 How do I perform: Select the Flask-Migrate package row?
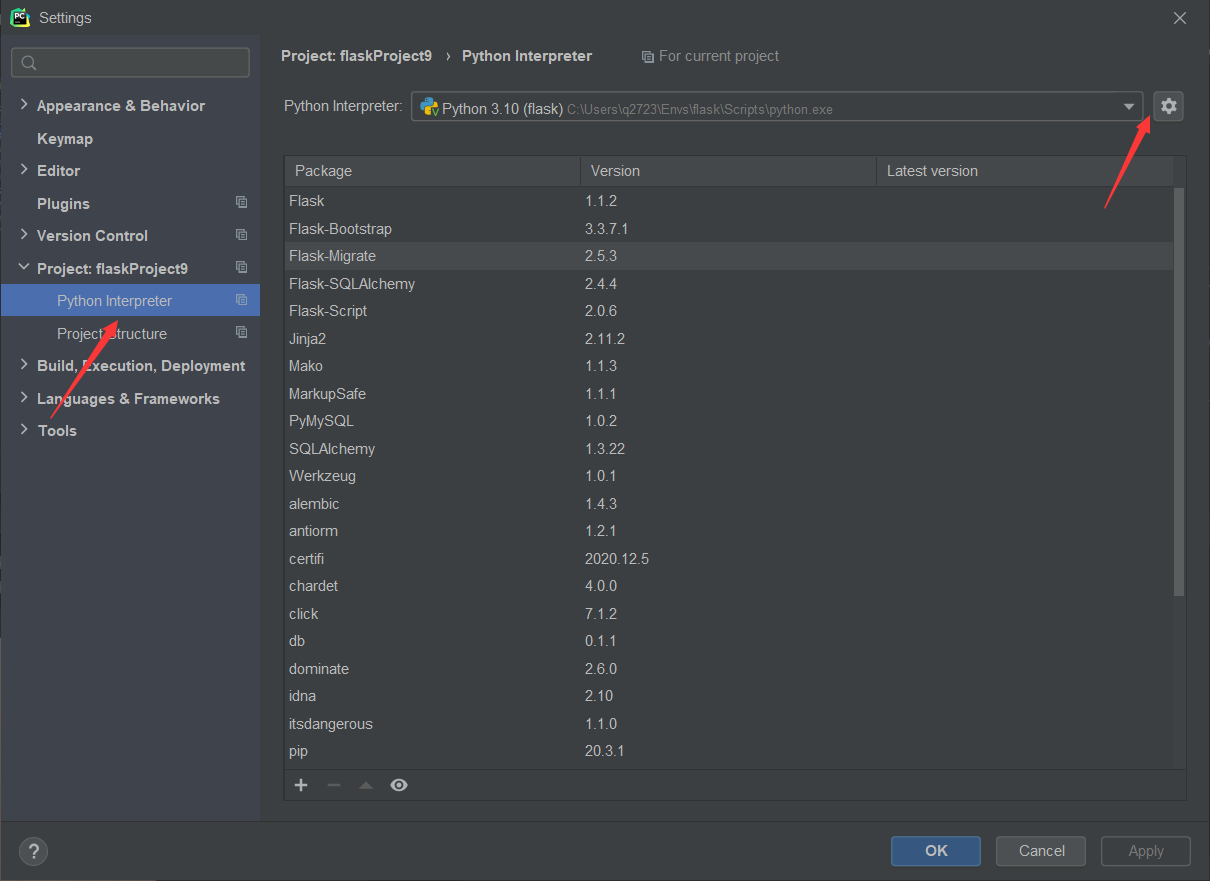point(728,256)
